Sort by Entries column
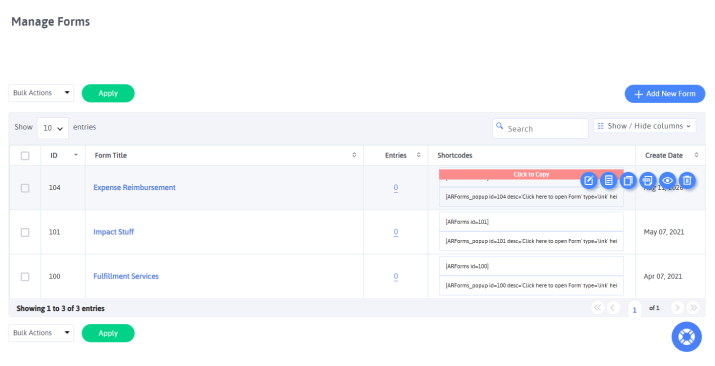The image size is (715, 366). tap(419, 155)
